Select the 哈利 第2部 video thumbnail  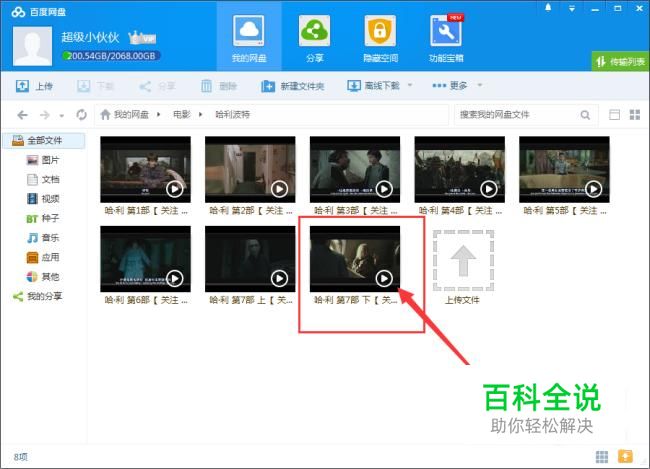pos(250,169)
